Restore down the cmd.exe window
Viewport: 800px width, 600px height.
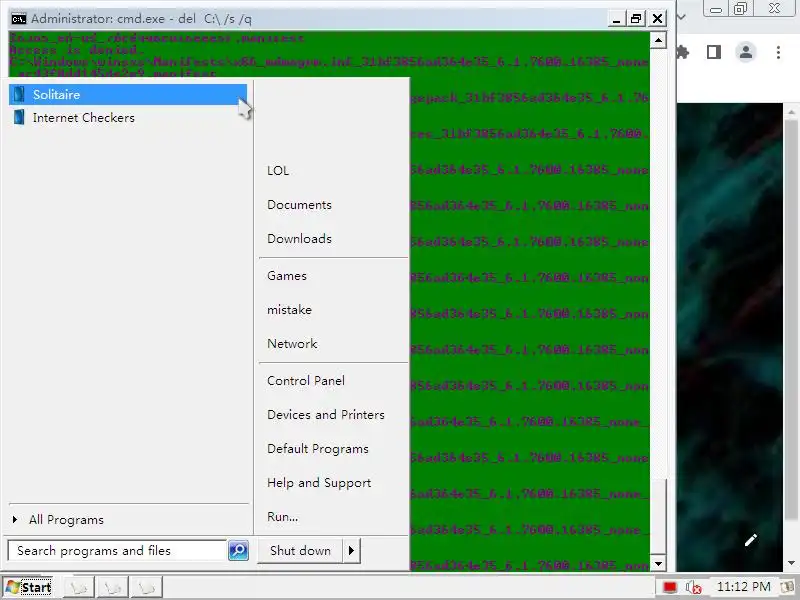(636, 19)
